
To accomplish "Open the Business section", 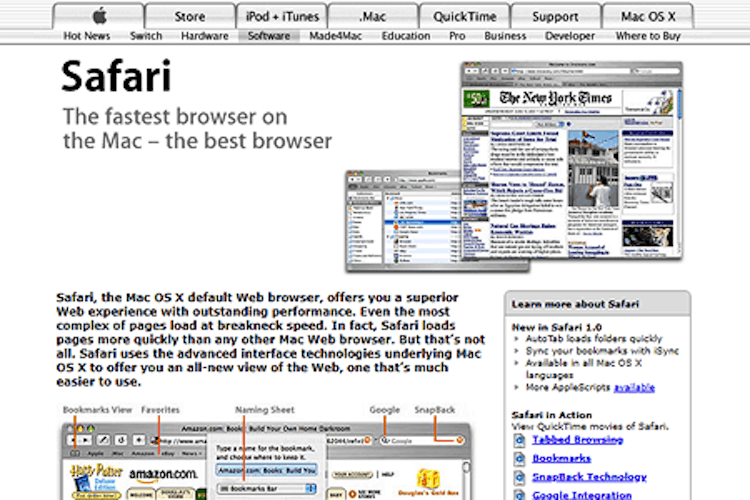I will [x=505, y=36].
